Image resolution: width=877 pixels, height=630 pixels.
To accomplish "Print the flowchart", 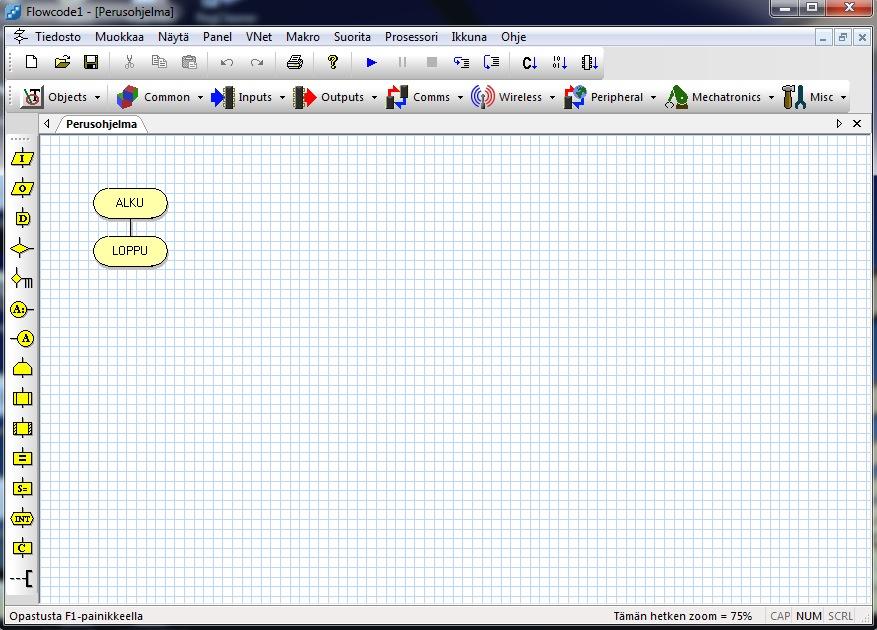I will pos(295,62).
